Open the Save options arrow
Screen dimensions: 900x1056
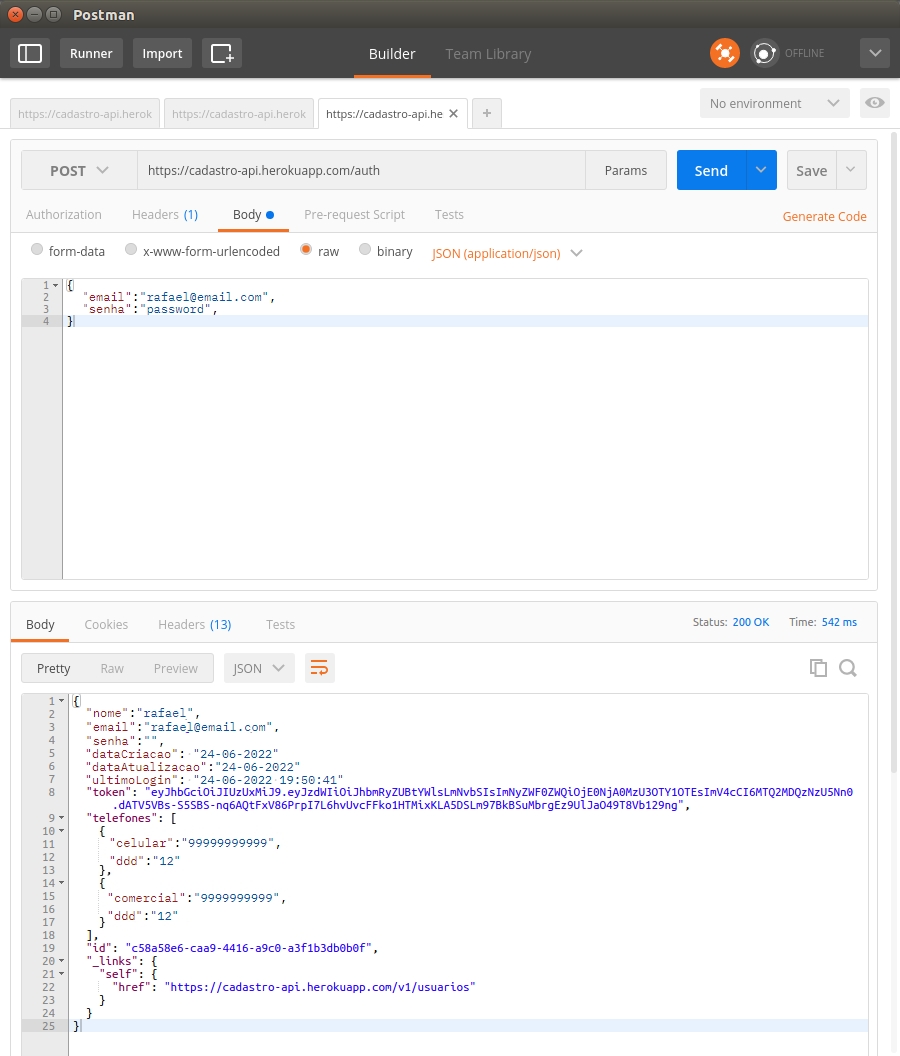click(851, 170)
